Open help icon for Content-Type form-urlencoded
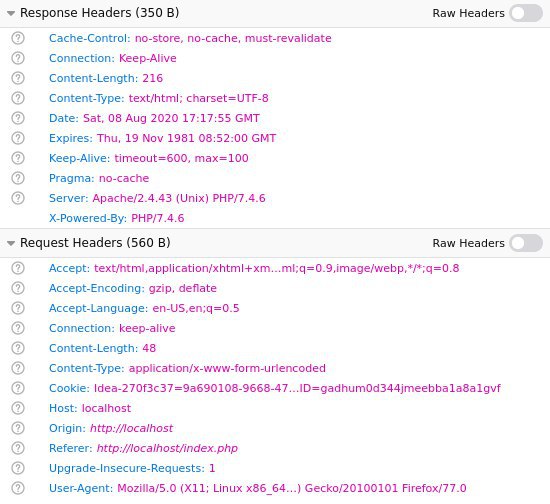Image resolution: width=550 pixels, height=504 pixels. click(x=18, y=368)
